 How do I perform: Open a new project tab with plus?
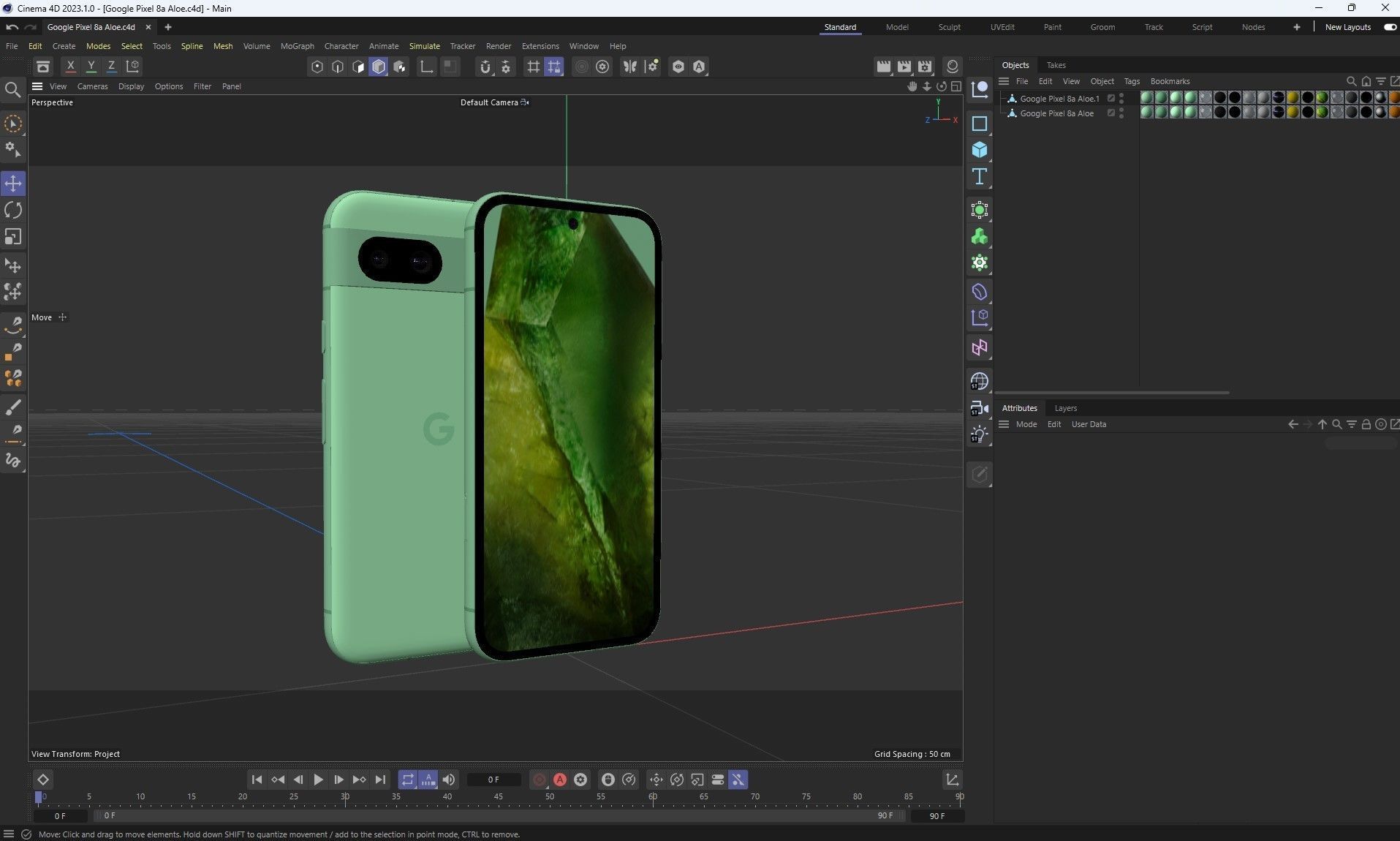click(167, 27)
